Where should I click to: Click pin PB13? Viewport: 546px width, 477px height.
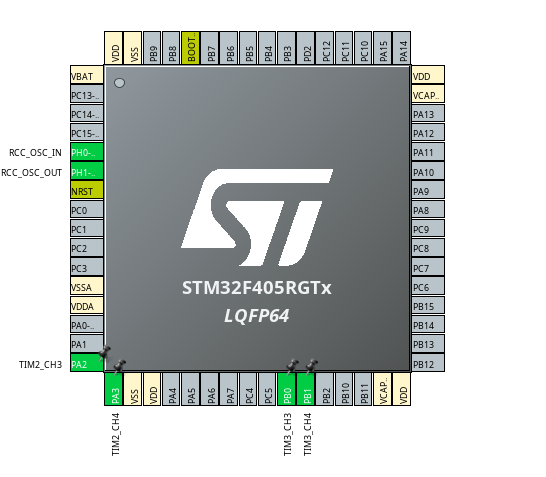(428, 344)
